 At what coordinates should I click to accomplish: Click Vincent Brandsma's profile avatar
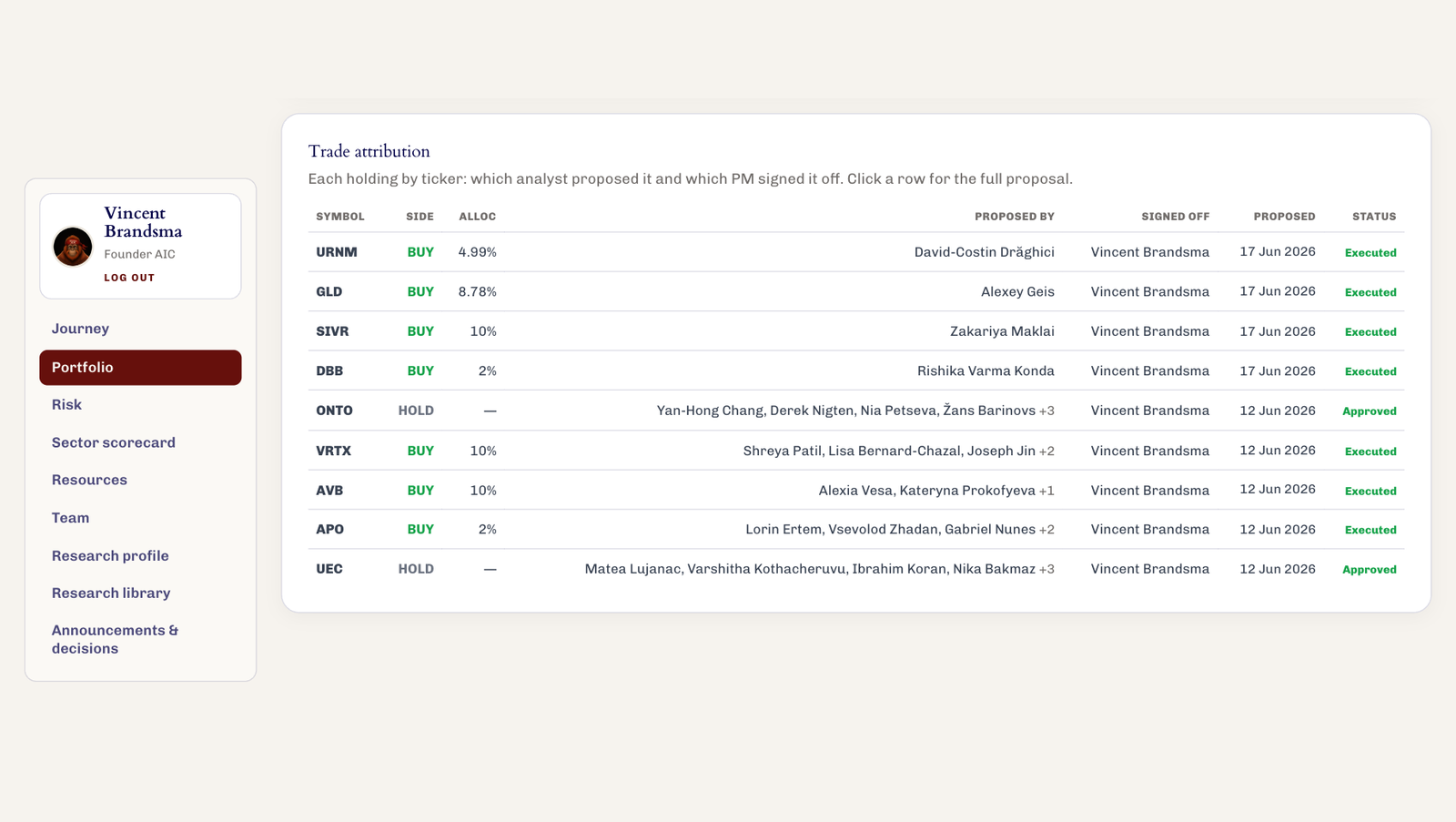pos(73,247)
